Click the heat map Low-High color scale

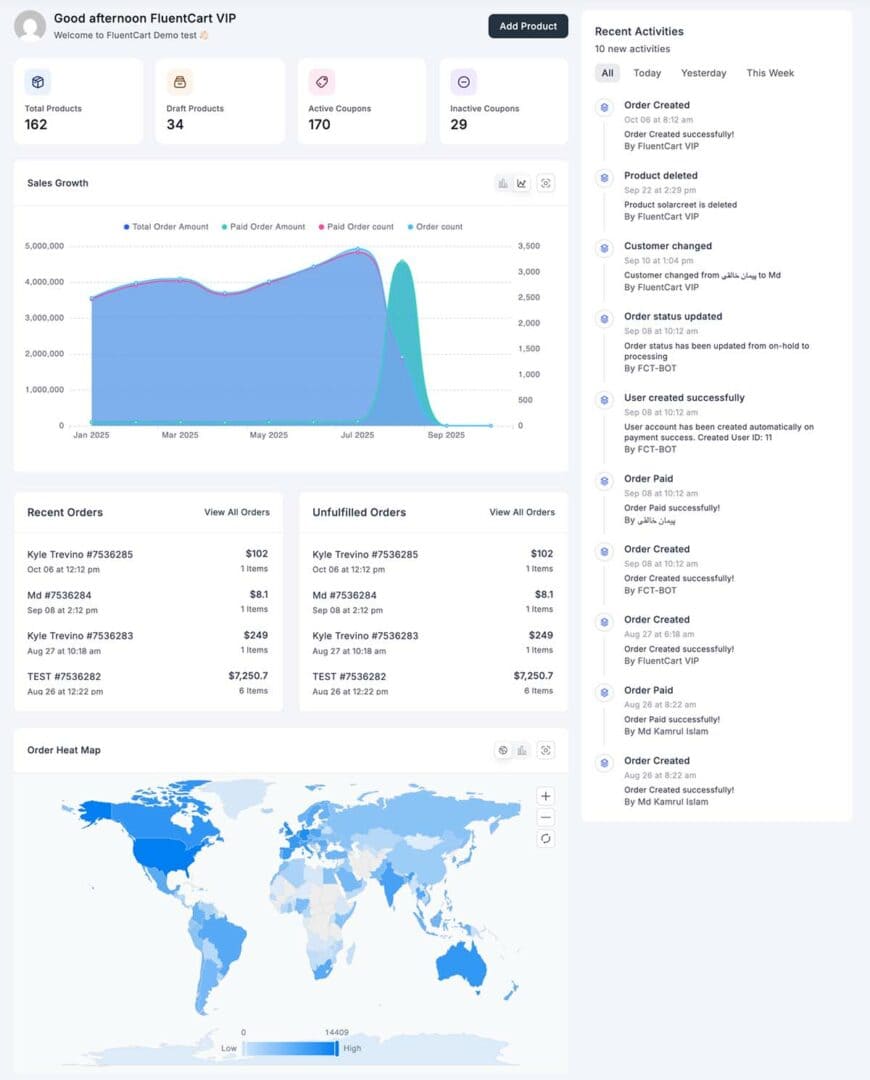290,1048
